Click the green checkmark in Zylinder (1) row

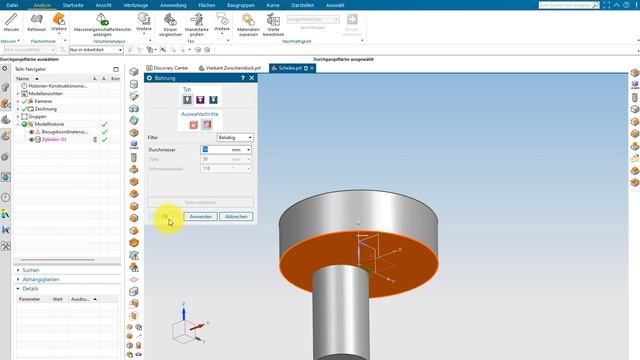pyautogui.click(x=104, y=140)
